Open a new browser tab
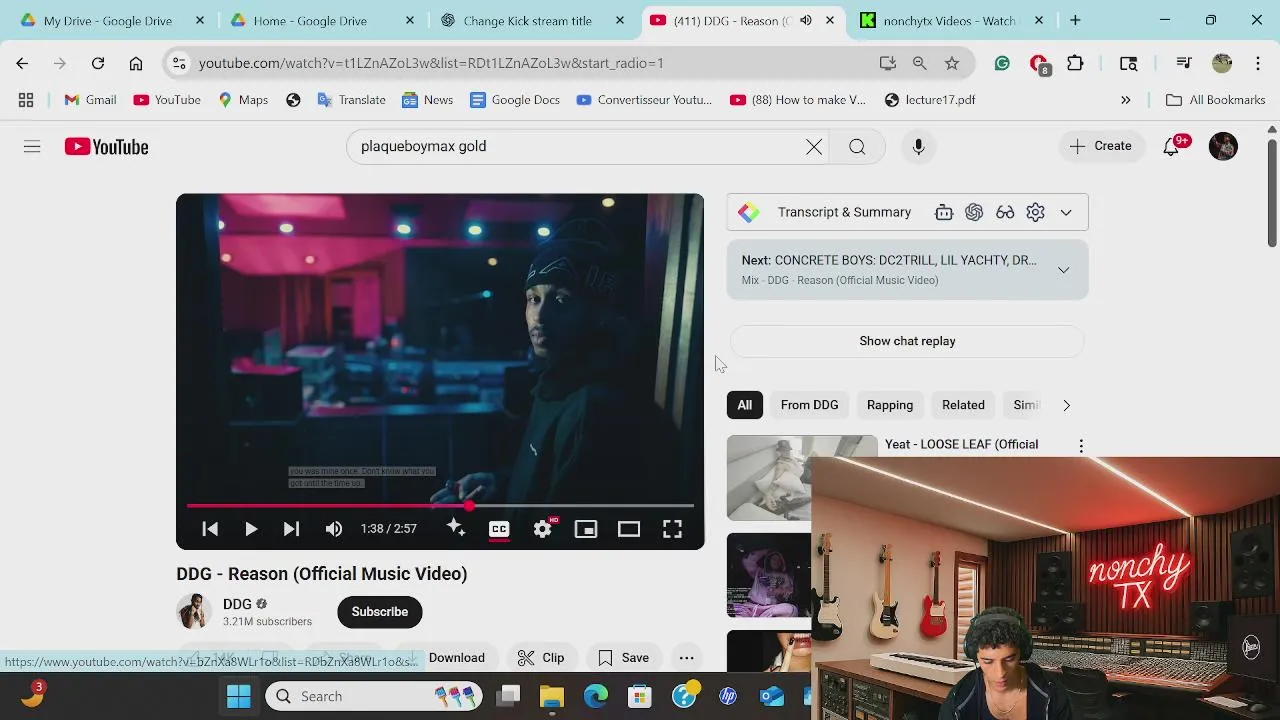 point(1075,20)
